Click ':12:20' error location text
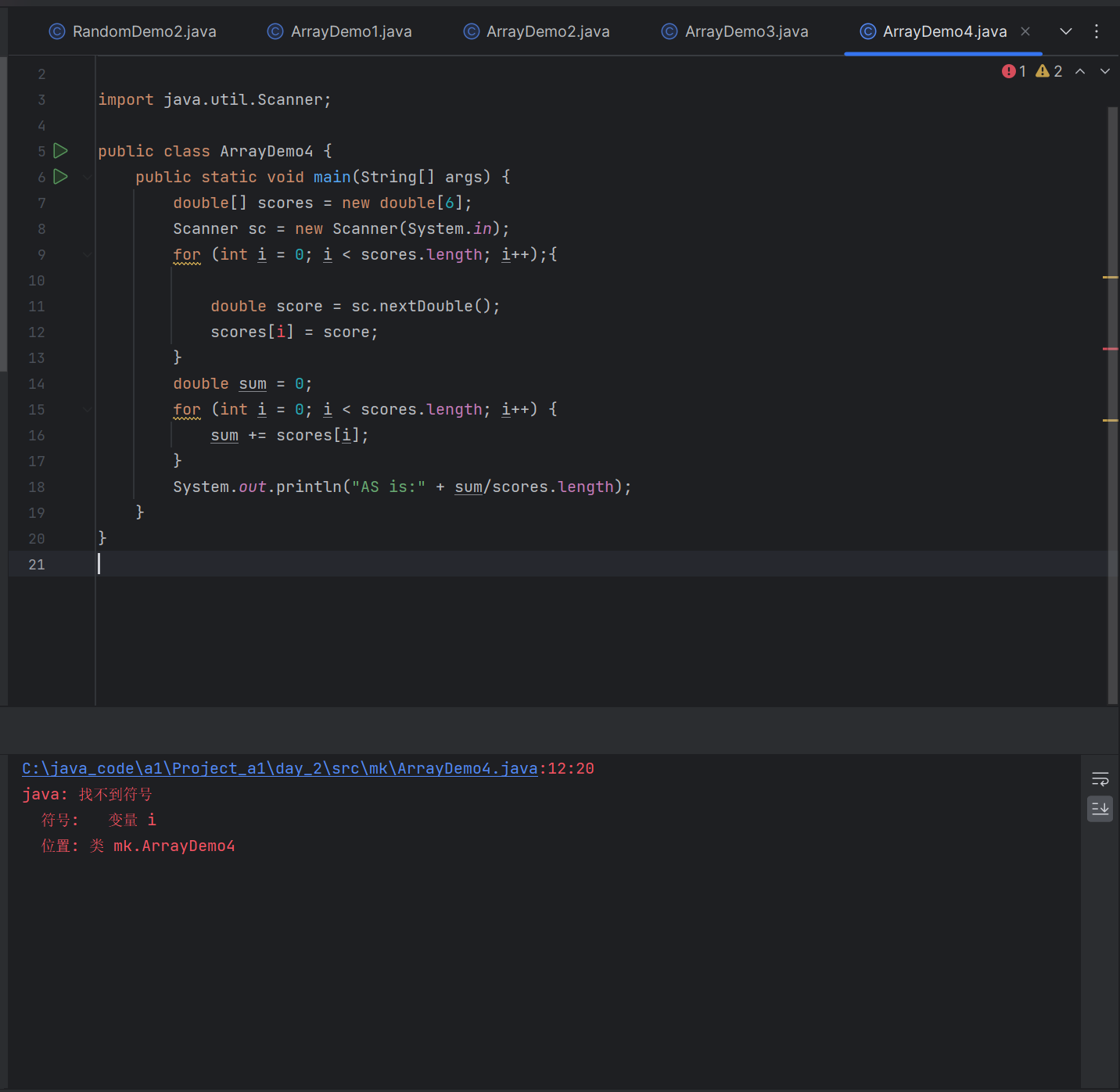The height and width of the screenshot is (1092, 1120). [567, 769]
